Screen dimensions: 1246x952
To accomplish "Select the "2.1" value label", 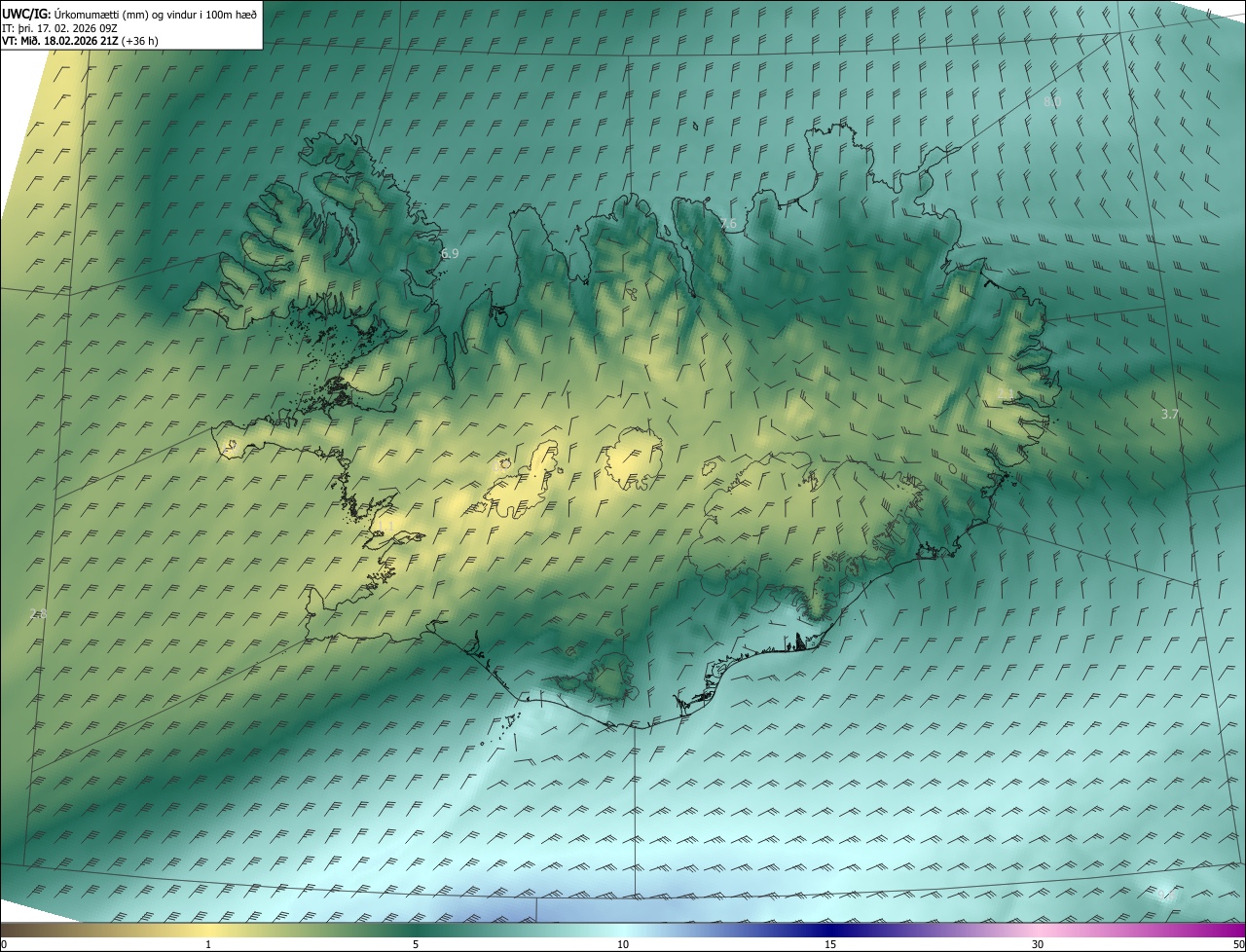I will (x=1007, y=393).
